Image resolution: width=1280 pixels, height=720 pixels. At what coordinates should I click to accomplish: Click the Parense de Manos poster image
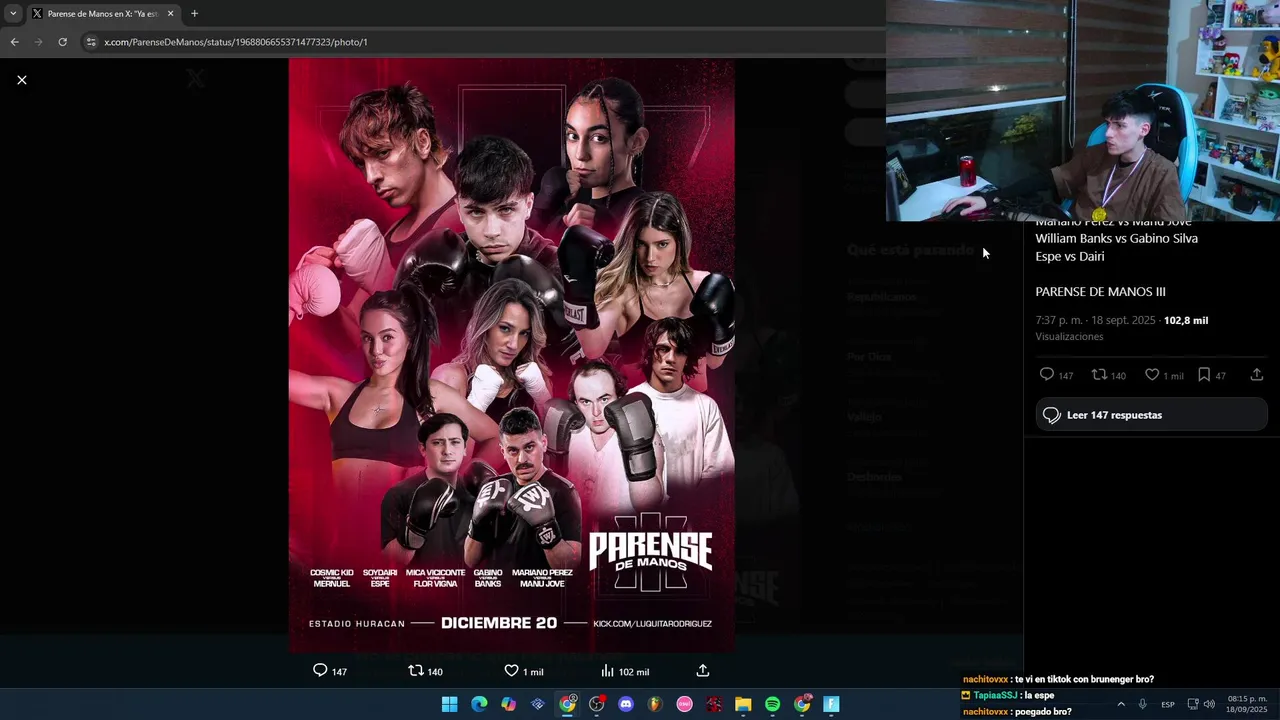pos(511,355)
